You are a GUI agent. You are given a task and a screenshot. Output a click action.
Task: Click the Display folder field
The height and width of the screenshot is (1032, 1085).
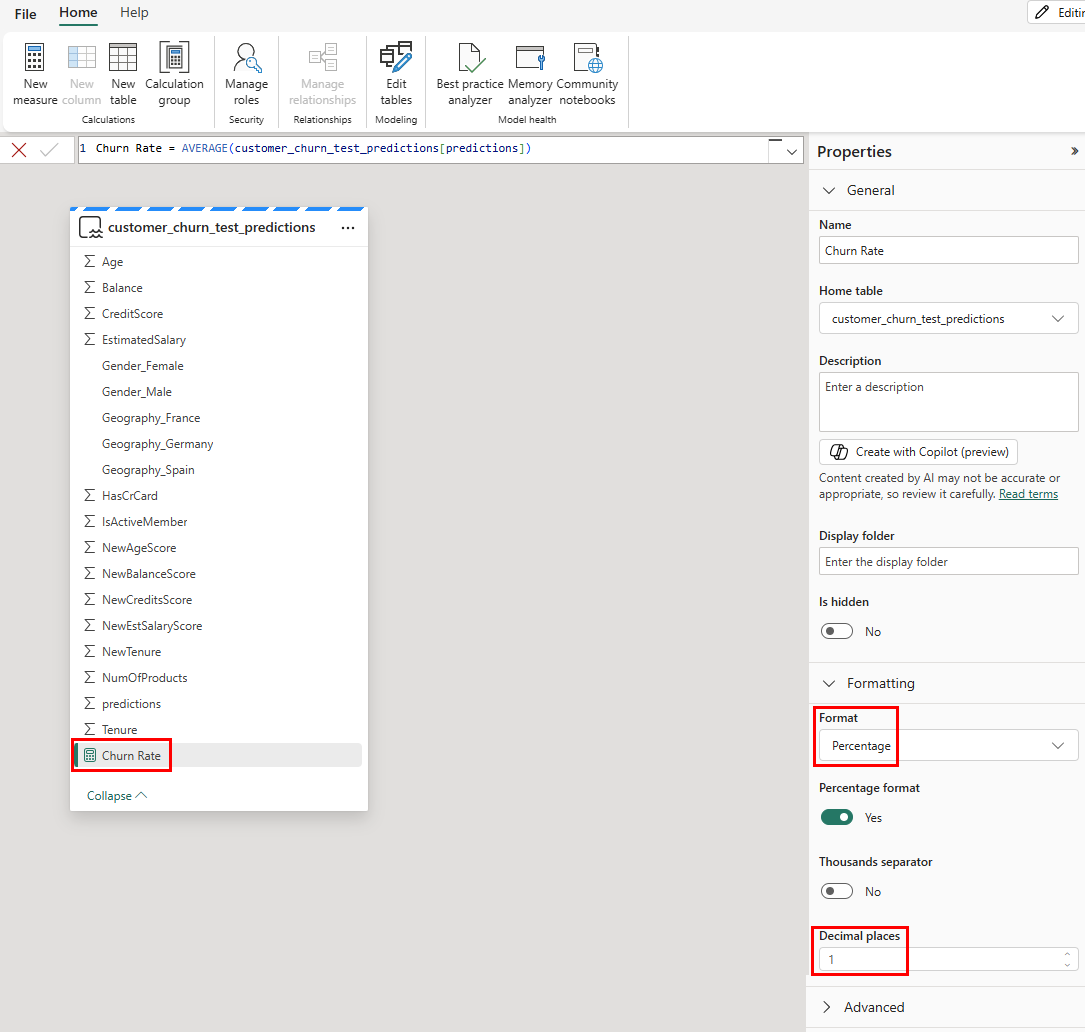coord(948,561)
